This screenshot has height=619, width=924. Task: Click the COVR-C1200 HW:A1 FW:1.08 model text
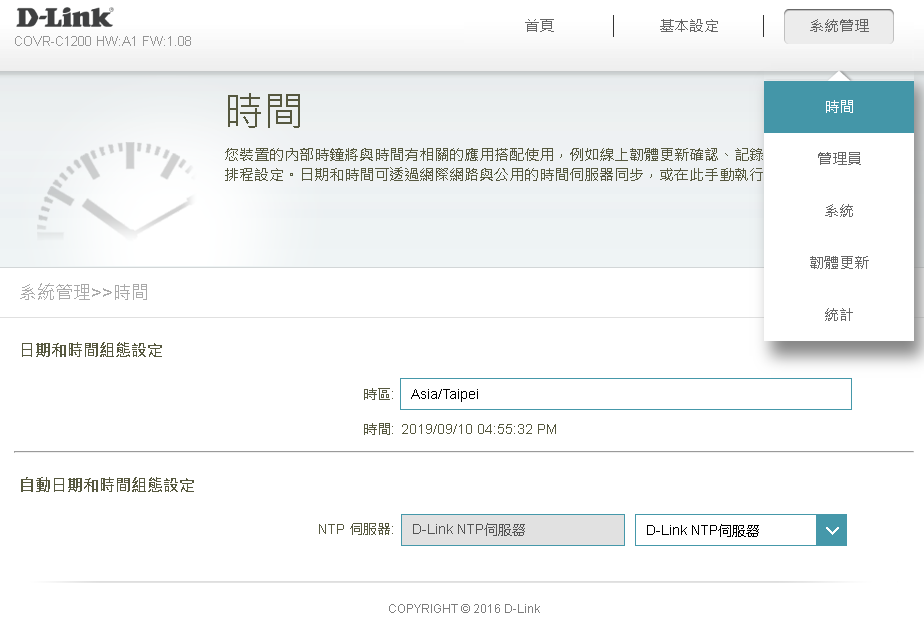point(102,41)
